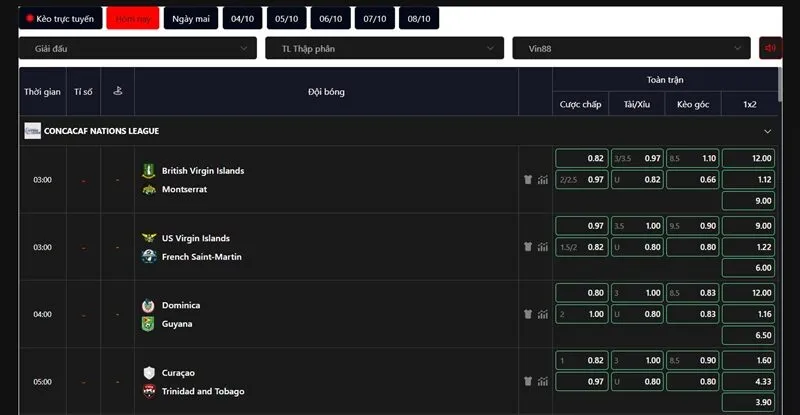Click US Virgin Islands draw odds 6.00

(748, 268)
